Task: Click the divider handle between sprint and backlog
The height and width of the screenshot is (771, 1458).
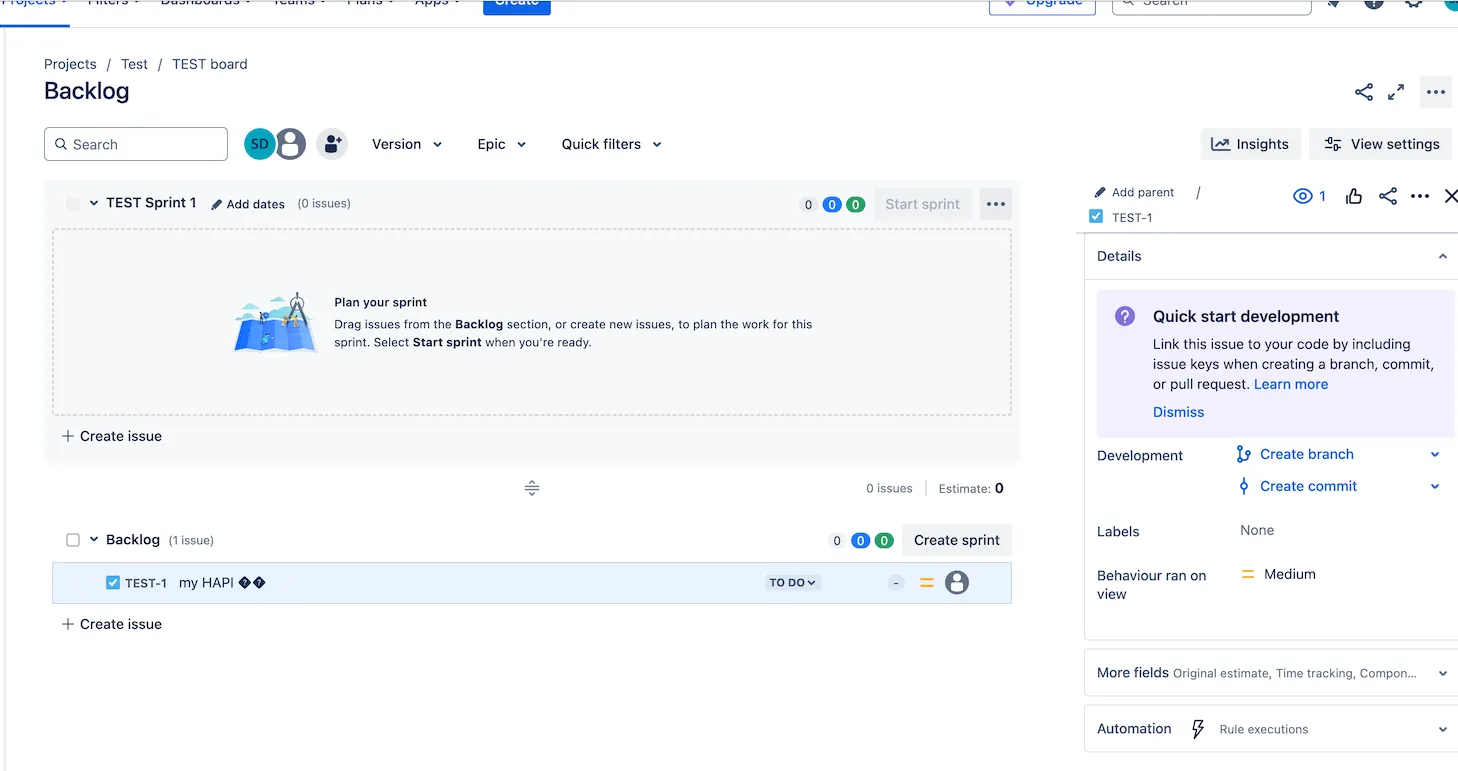Action: click(532, 488)
